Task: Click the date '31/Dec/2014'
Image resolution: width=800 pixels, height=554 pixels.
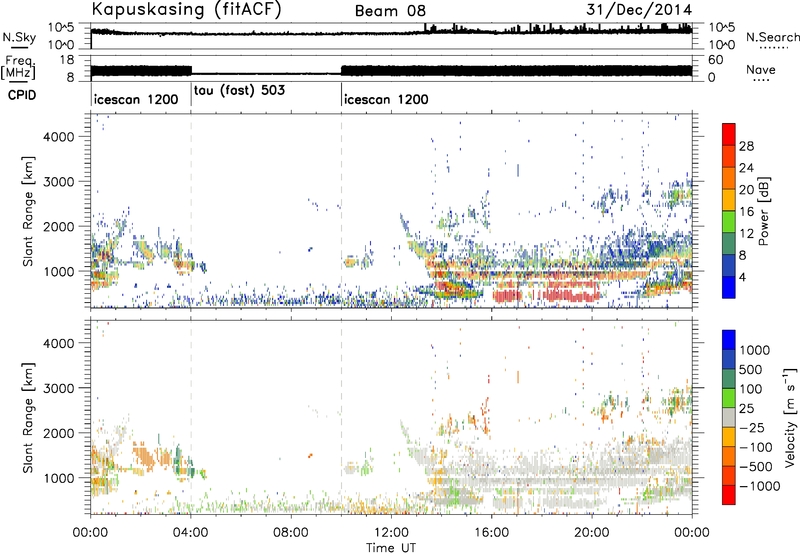Action: (639, 9)
